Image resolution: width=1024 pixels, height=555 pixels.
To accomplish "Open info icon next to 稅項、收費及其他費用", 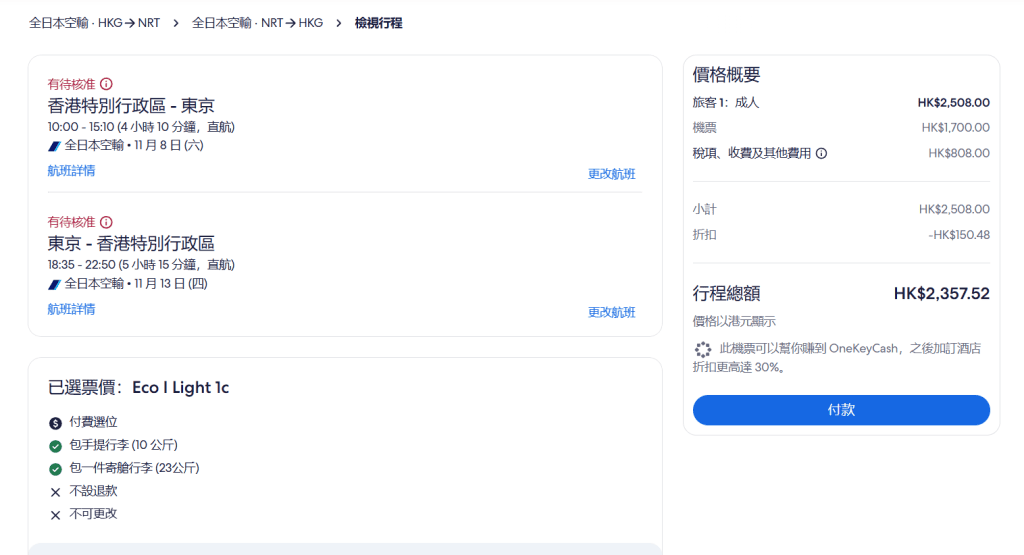I will click(x=821, y=154).
